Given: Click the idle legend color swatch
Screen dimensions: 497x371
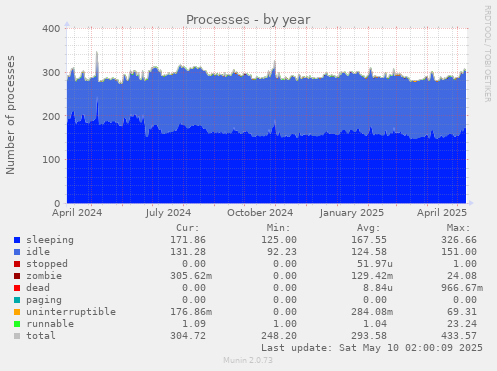Looking at the screenshot, I should click(x=17, y=252).
